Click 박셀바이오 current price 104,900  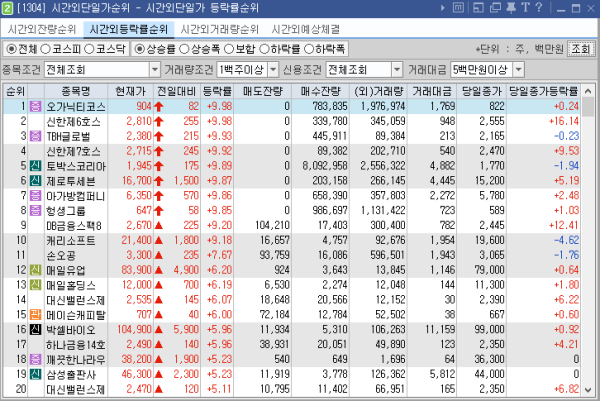click(134, 329)
